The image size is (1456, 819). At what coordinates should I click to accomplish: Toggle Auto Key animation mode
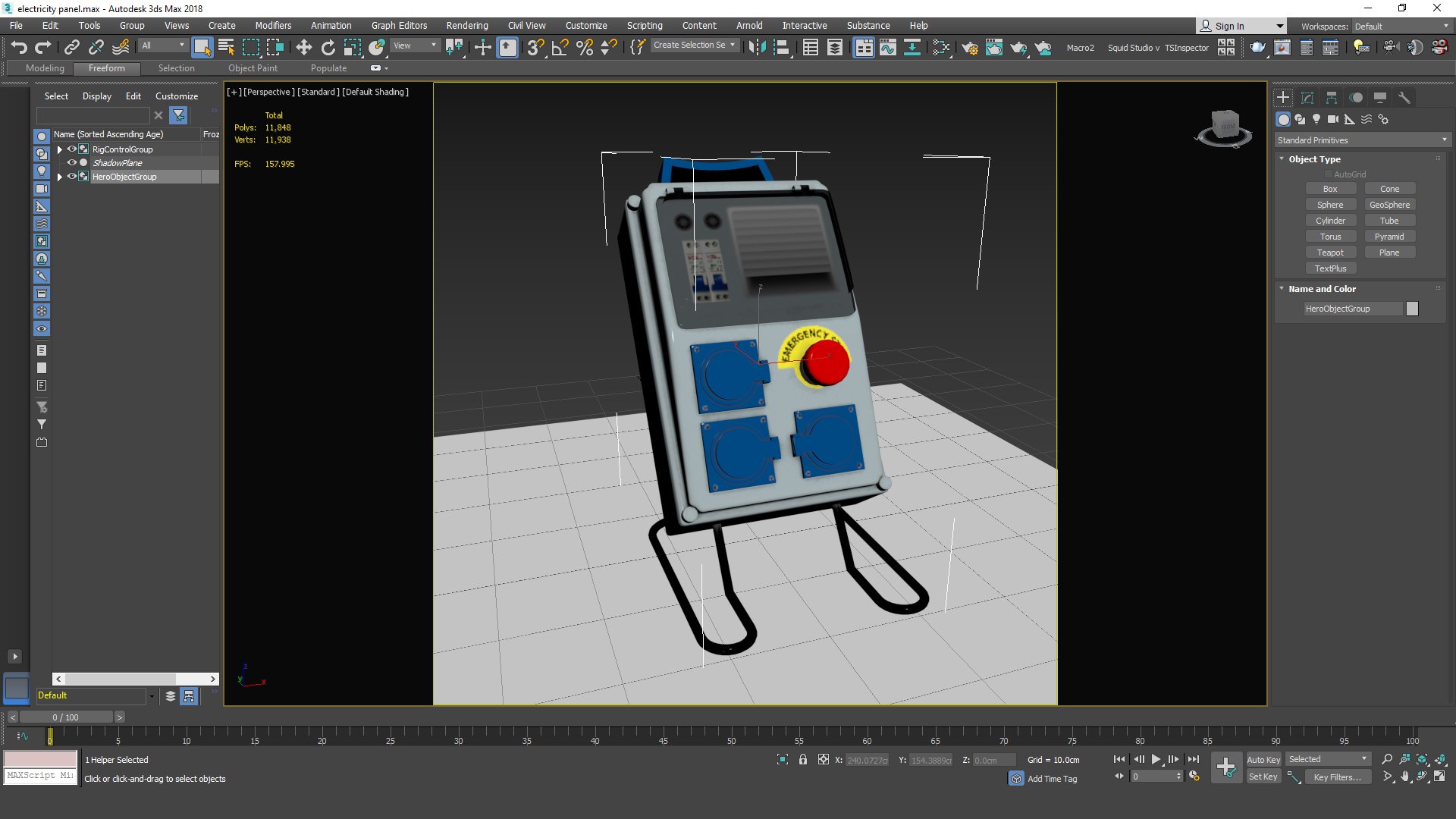pyautogui.click(x=1263, y=760)
